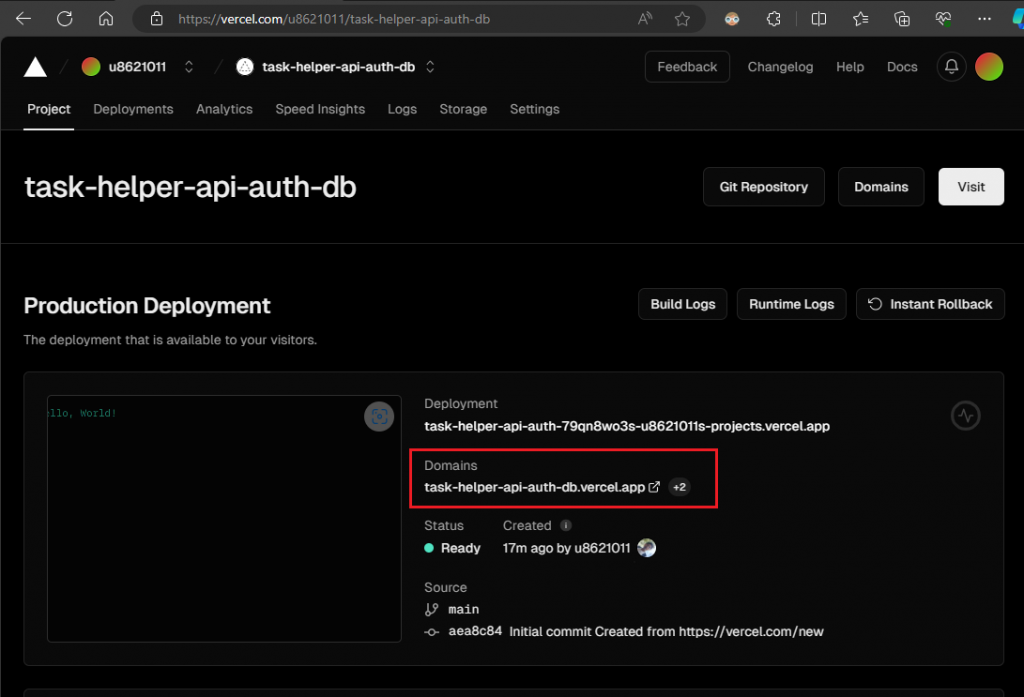Show the +2 additional domains
Viewport: 1024px width, 697px height.
pyautogui.click(x=679, y=487)
